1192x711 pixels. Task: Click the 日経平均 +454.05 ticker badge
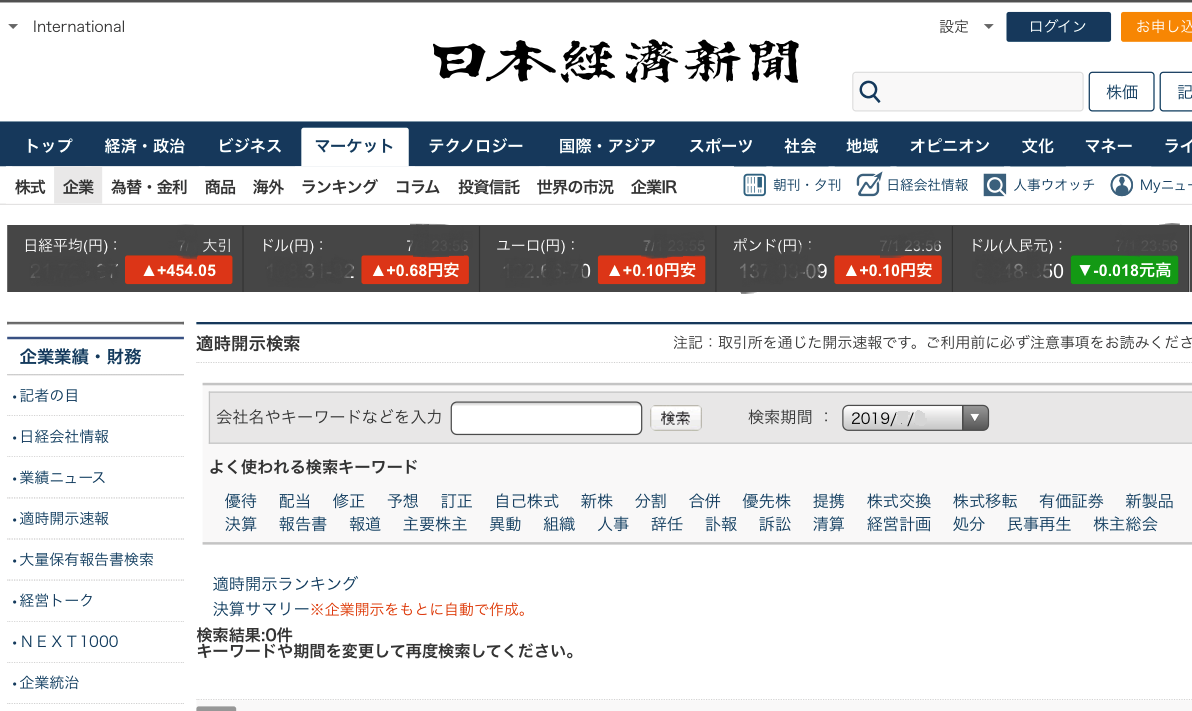tap(179, 270)
